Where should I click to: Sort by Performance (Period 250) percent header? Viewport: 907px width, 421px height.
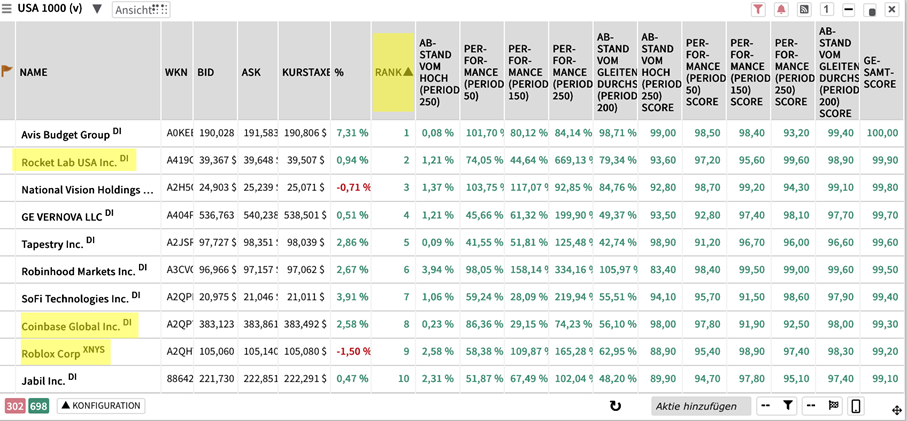(572, 72)
